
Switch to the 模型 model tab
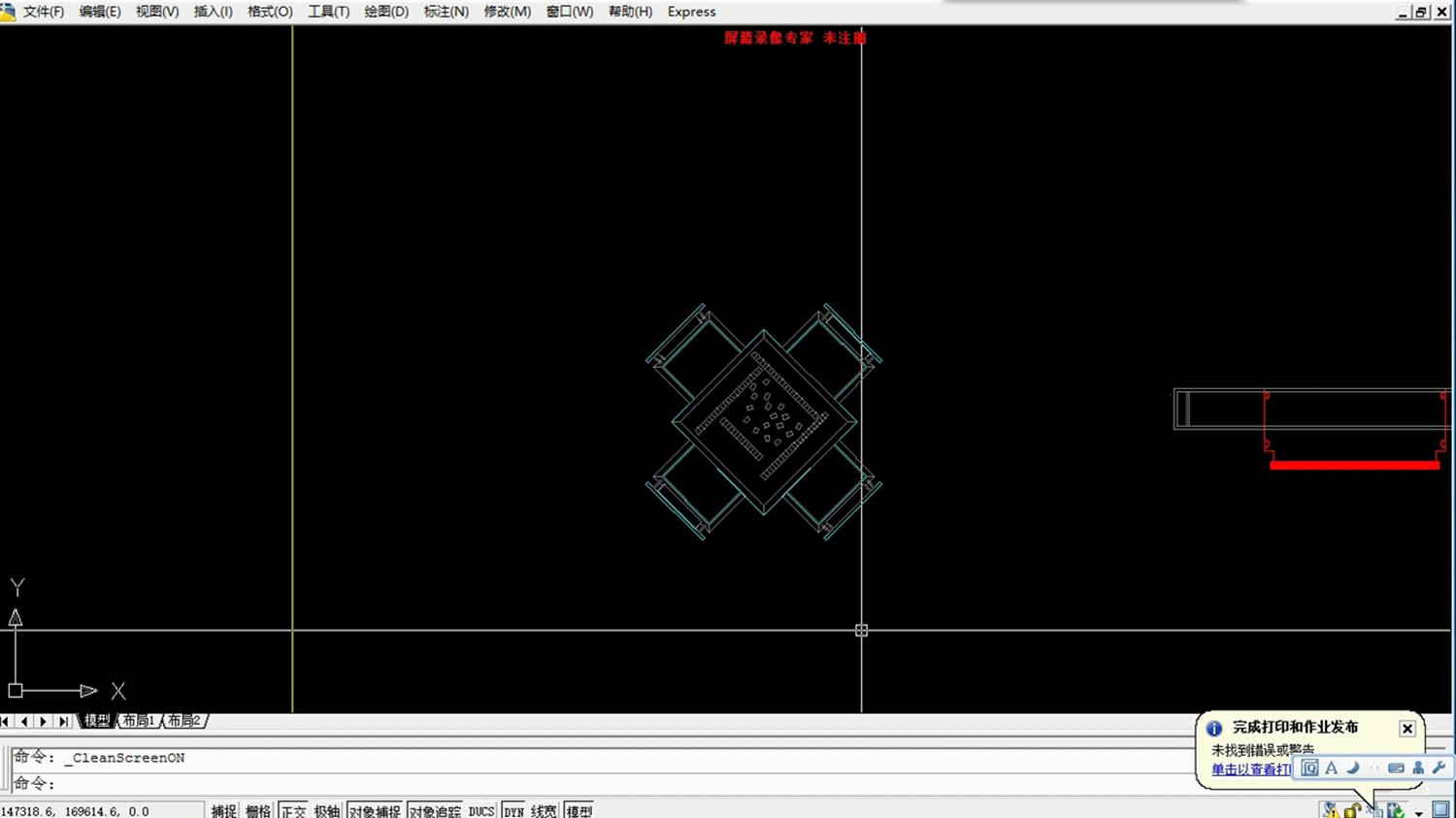(97, 721)
